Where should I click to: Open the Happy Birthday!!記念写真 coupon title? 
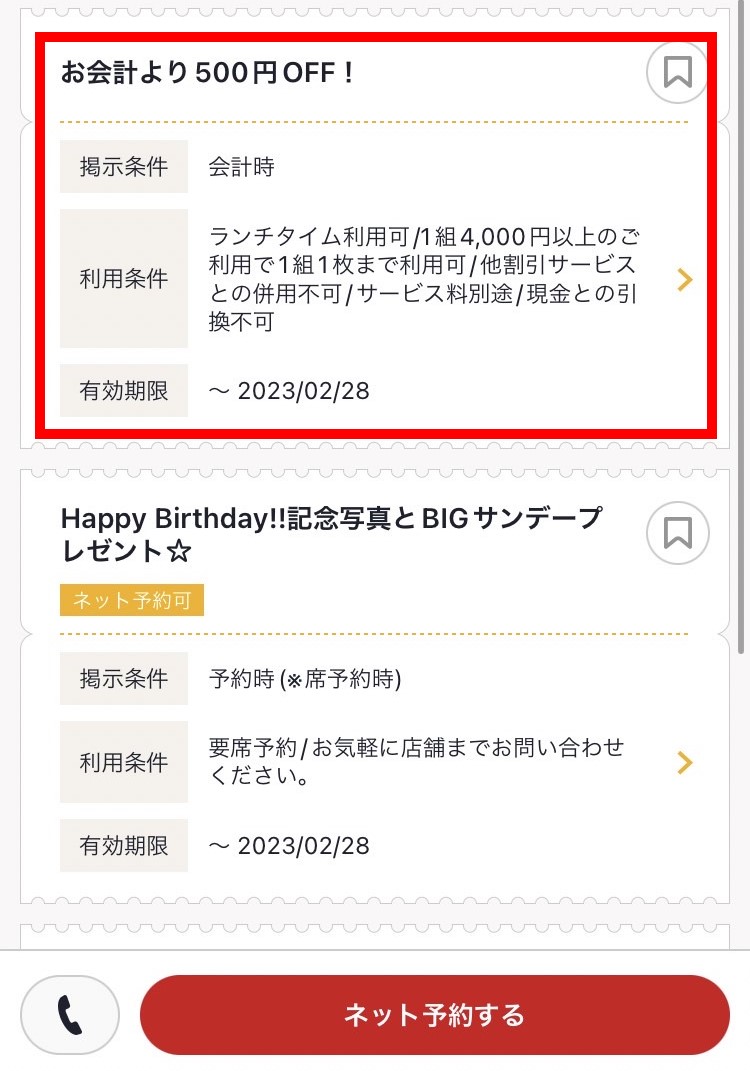point(331,534)
